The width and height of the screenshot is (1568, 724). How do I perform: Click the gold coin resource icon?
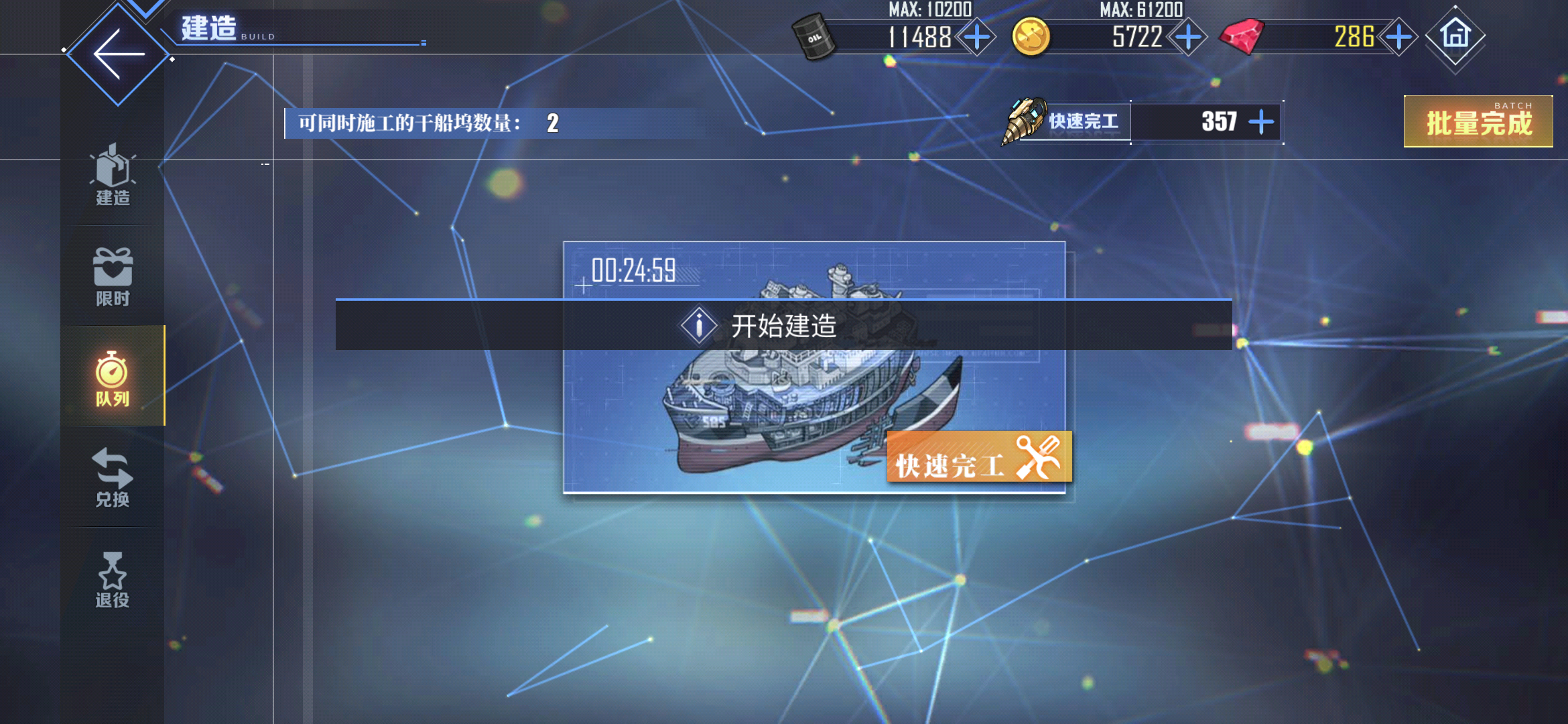click(1031, 37)
